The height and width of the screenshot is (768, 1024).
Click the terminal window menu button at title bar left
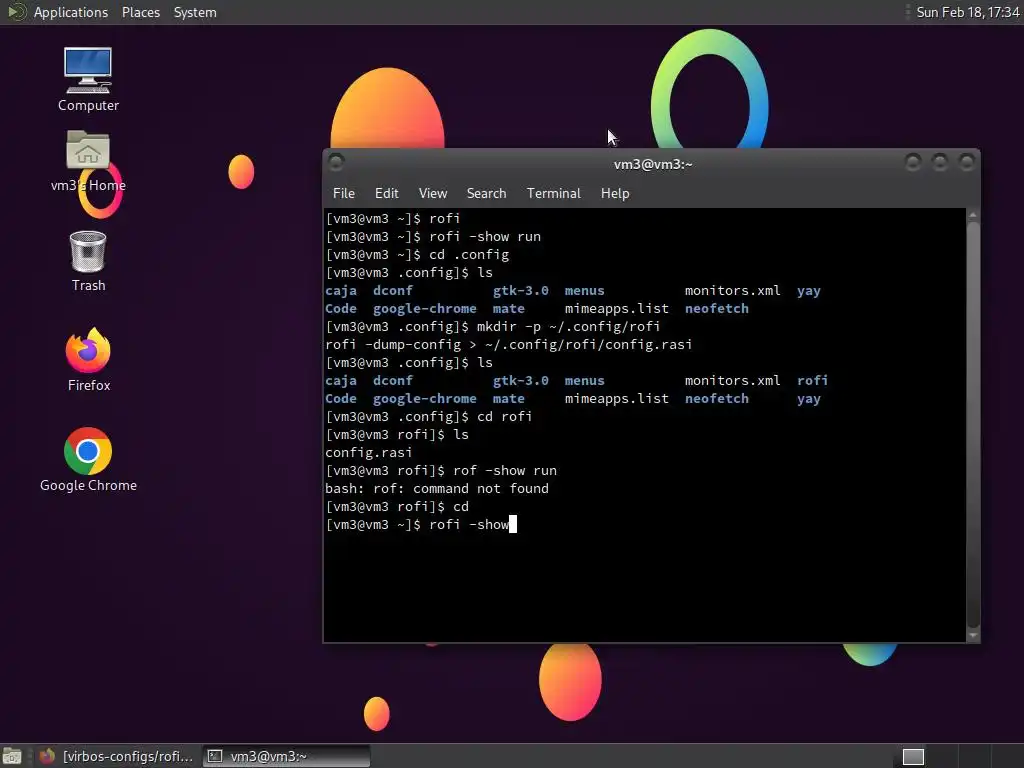click(x=336, y=162)
